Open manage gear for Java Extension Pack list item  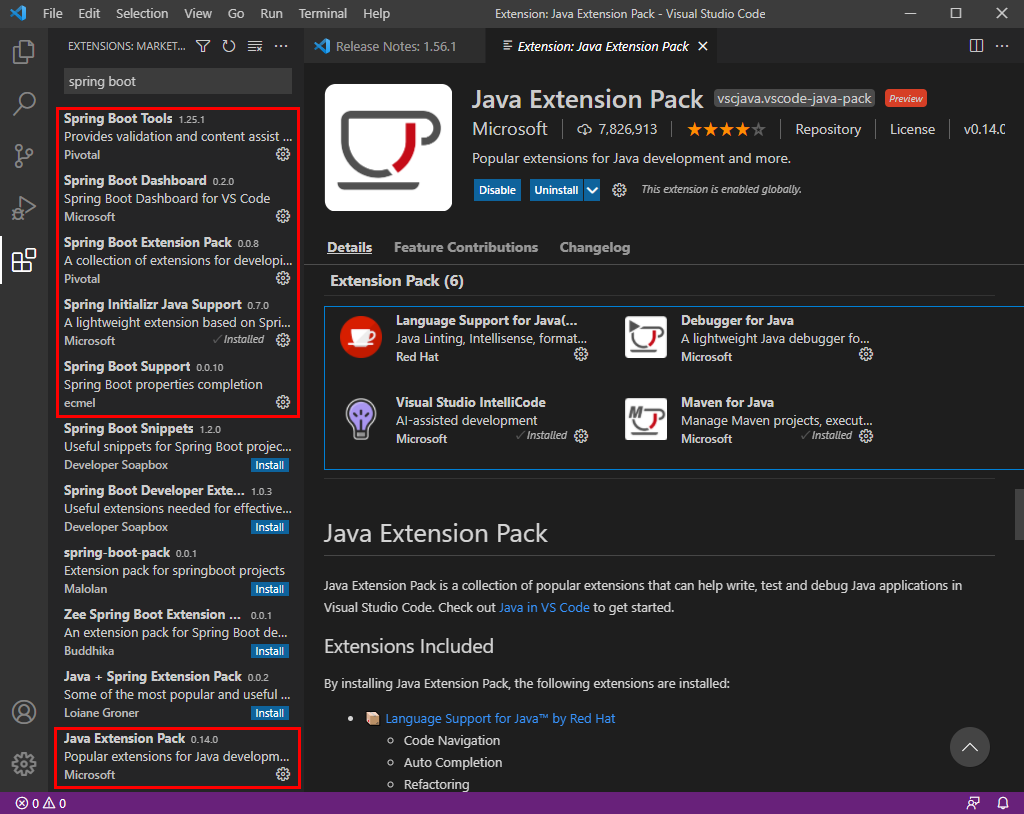pos(283,774)
